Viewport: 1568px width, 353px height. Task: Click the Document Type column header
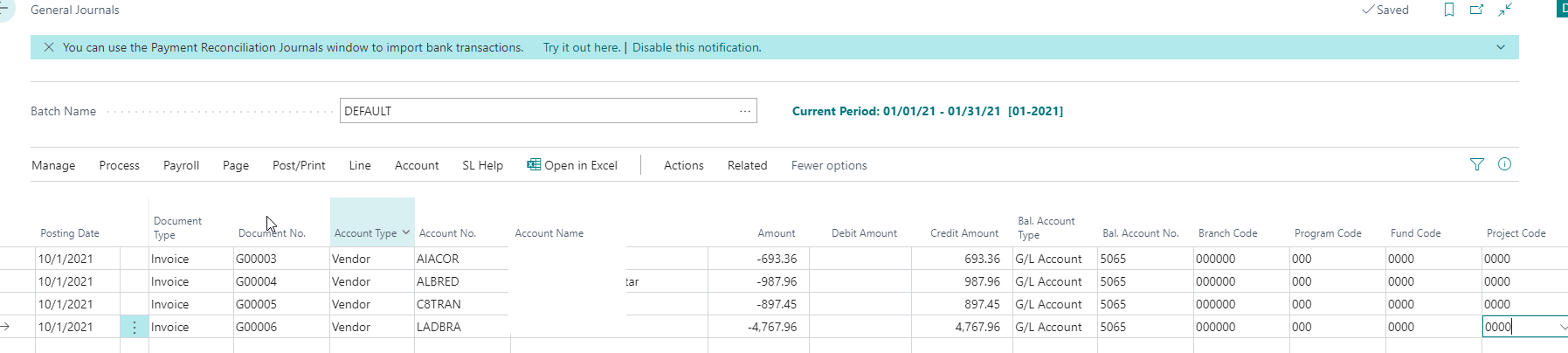pyautogui.click(x=177, y=228)
